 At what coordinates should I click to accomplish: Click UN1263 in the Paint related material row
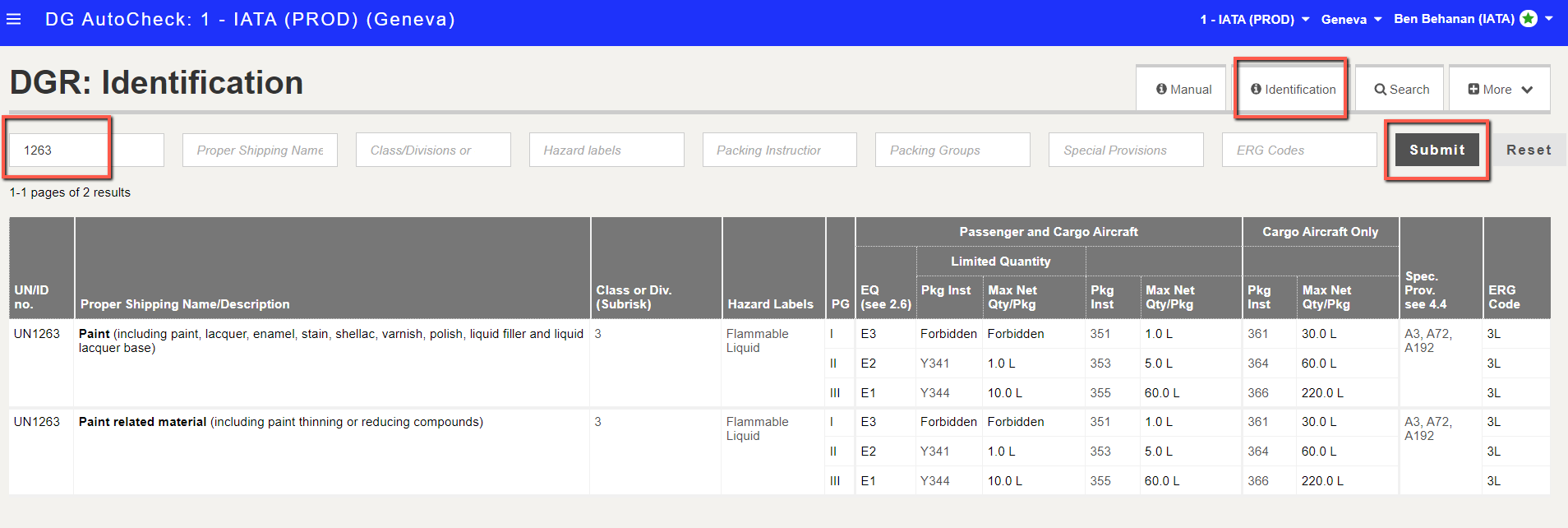(x=37, y=422)
